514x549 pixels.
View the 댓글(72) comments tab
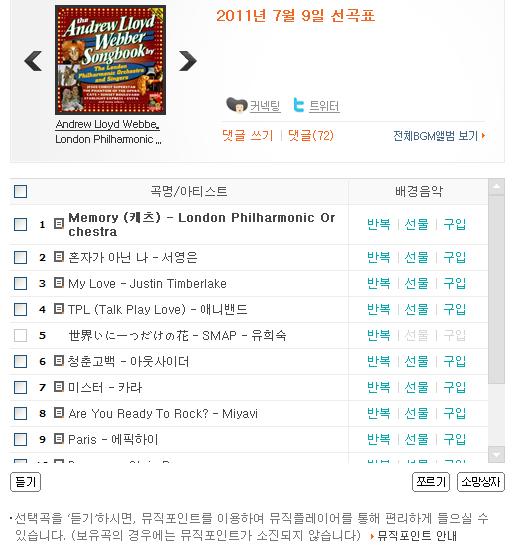311,135
